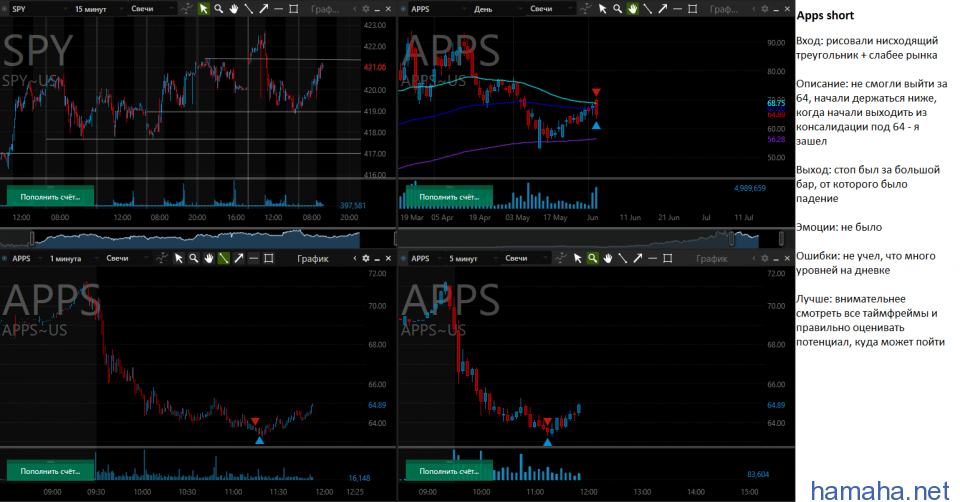This screenshot has height=502, width=960.
Task: Select the cursor tool in SPY 15-minute chart
Action: pos(203,9)
